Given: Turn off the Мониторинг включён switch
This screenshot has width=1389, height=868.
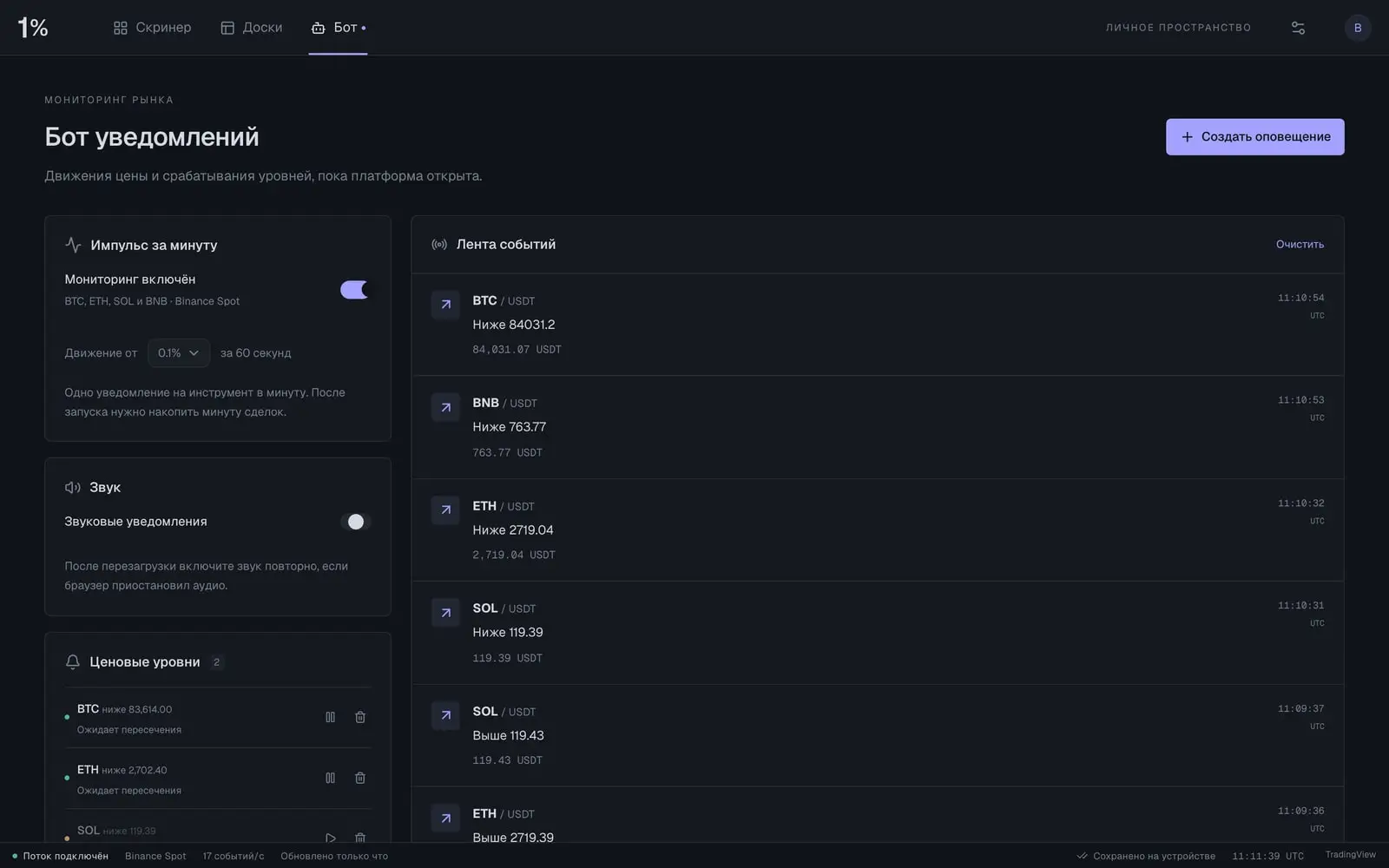Looking at the screenshot, I should pos(354,290).
